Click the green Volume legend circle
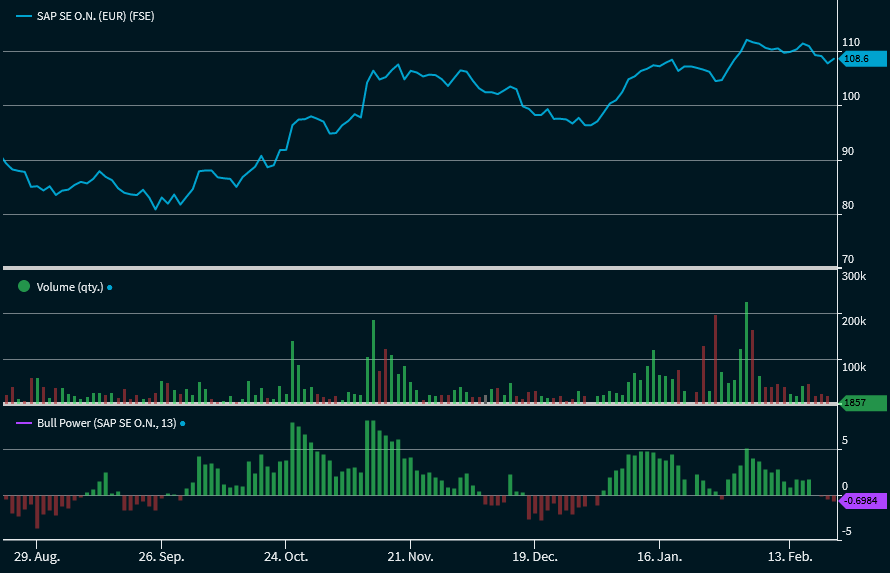This screenshot has height=573, width=890. click(x=24, y=286)
